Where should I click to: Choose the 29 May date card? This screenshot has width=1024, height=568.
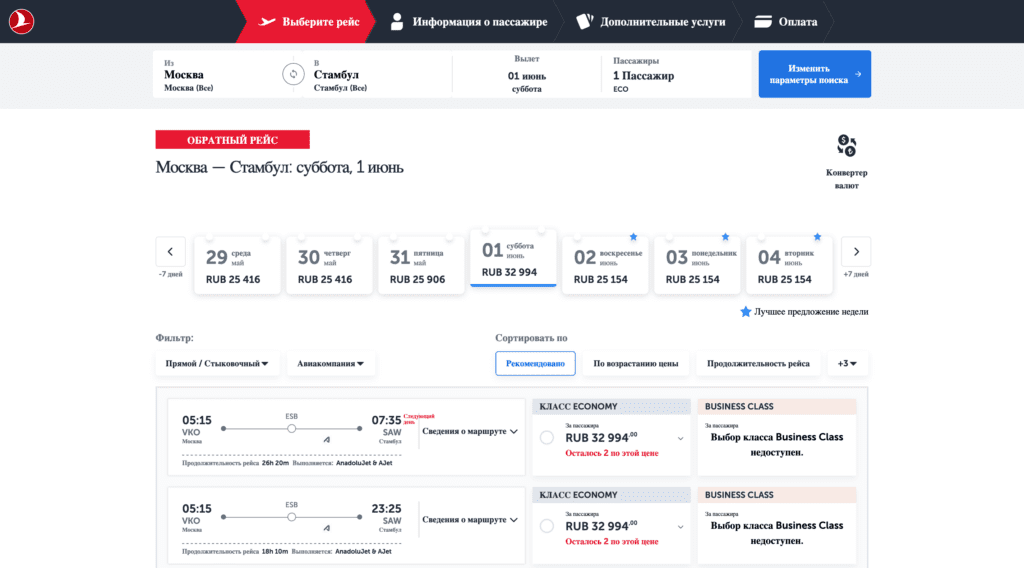point(237,266)
